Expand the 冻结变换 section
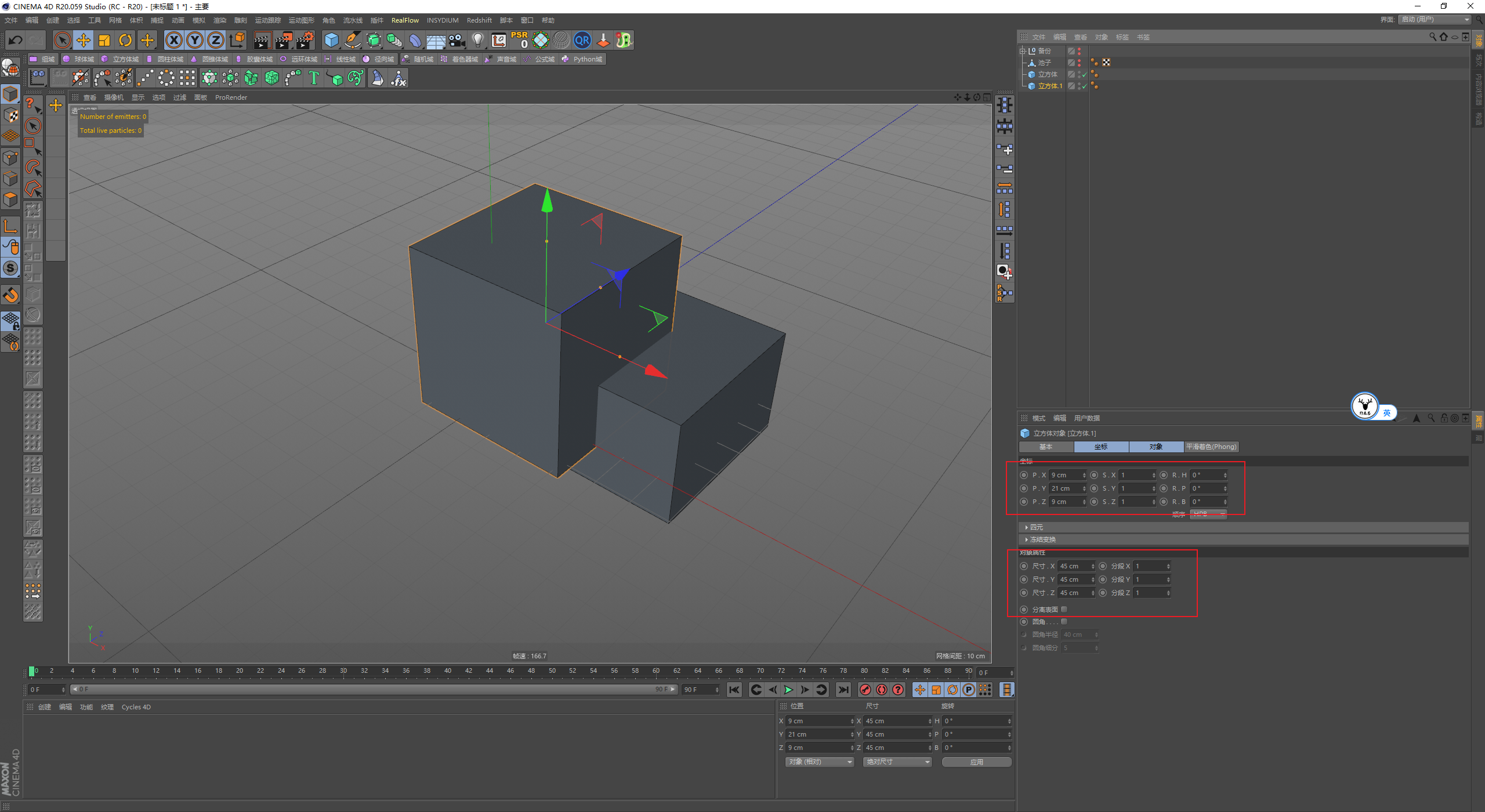The height and width of the screenshot is (812, 1485). (1042, 539)
